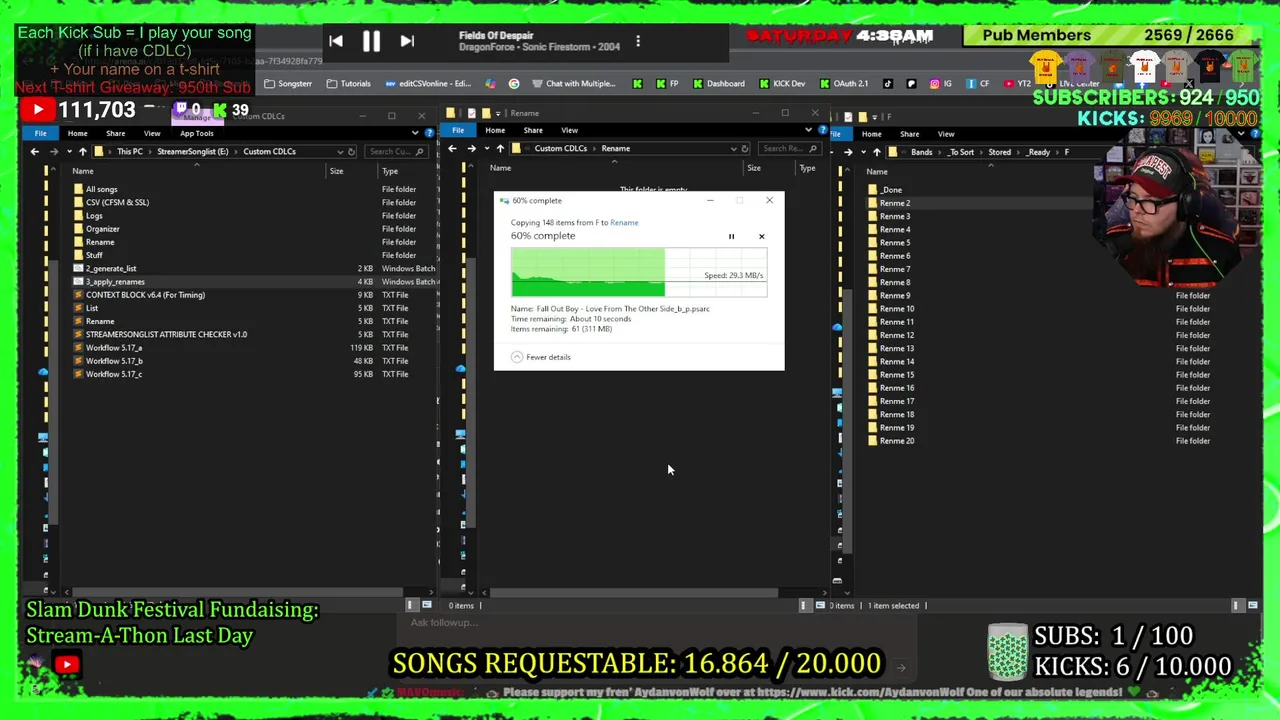Select Renme 10 folder
1280x720 pixels.
[897, 309]
